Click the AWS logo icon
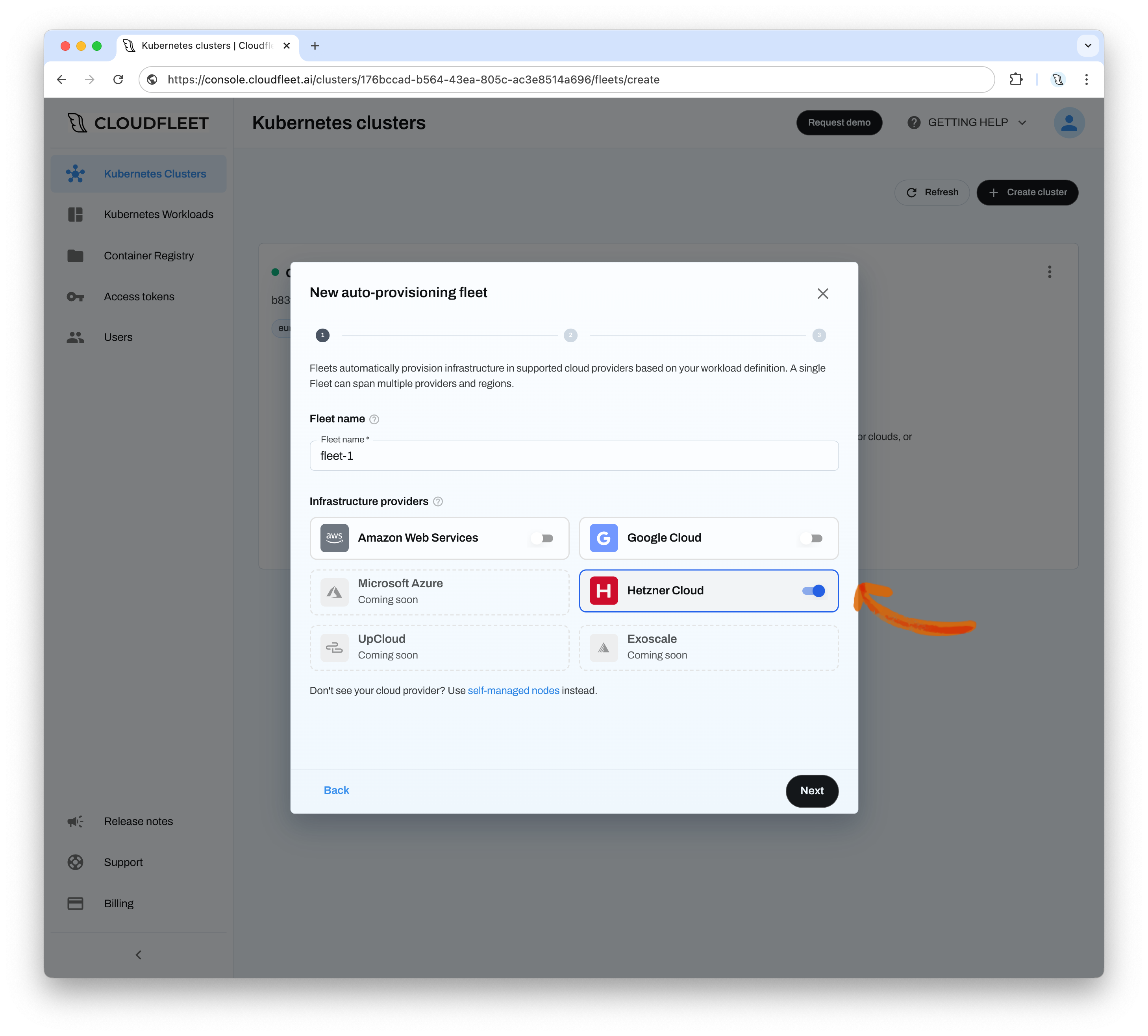 (334, 538)
